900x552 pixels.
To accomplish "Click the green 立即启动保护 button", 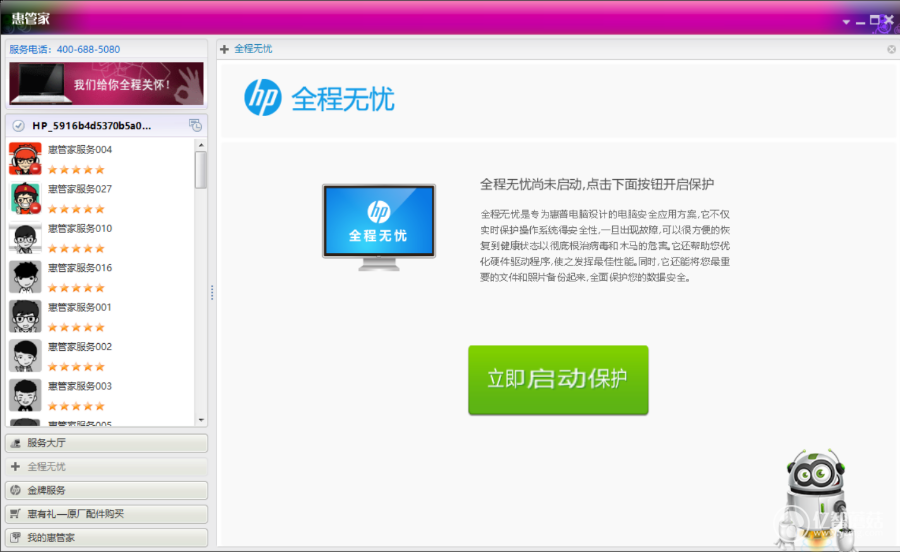I will [x=558, y=379].
